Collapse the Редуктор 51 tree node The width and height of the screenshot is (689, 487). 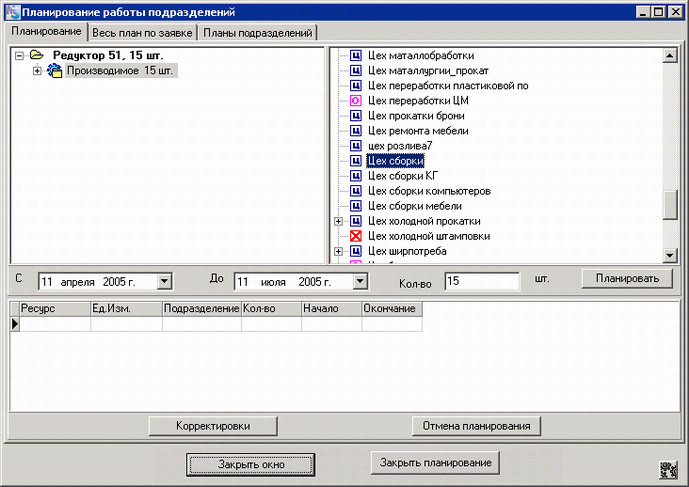[x=19, y=56]
